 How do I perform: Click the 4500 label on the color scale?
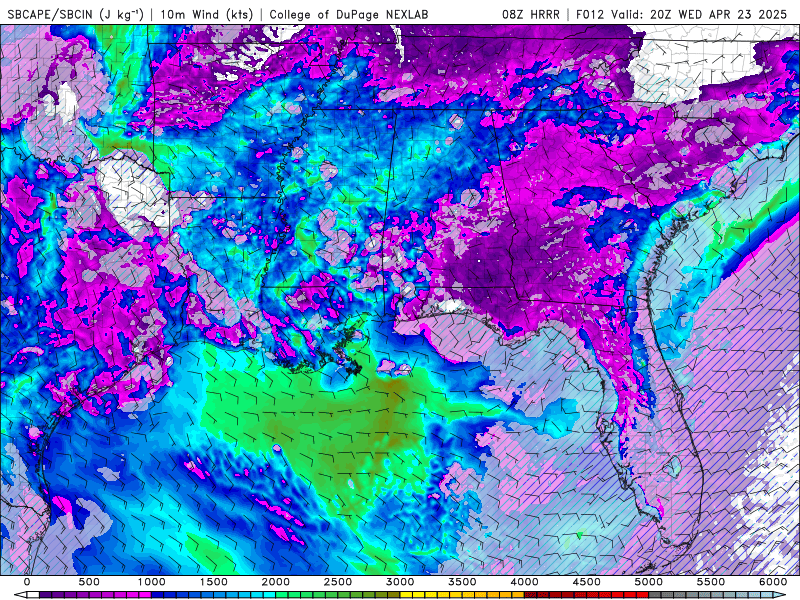click(x=587, y=582)
